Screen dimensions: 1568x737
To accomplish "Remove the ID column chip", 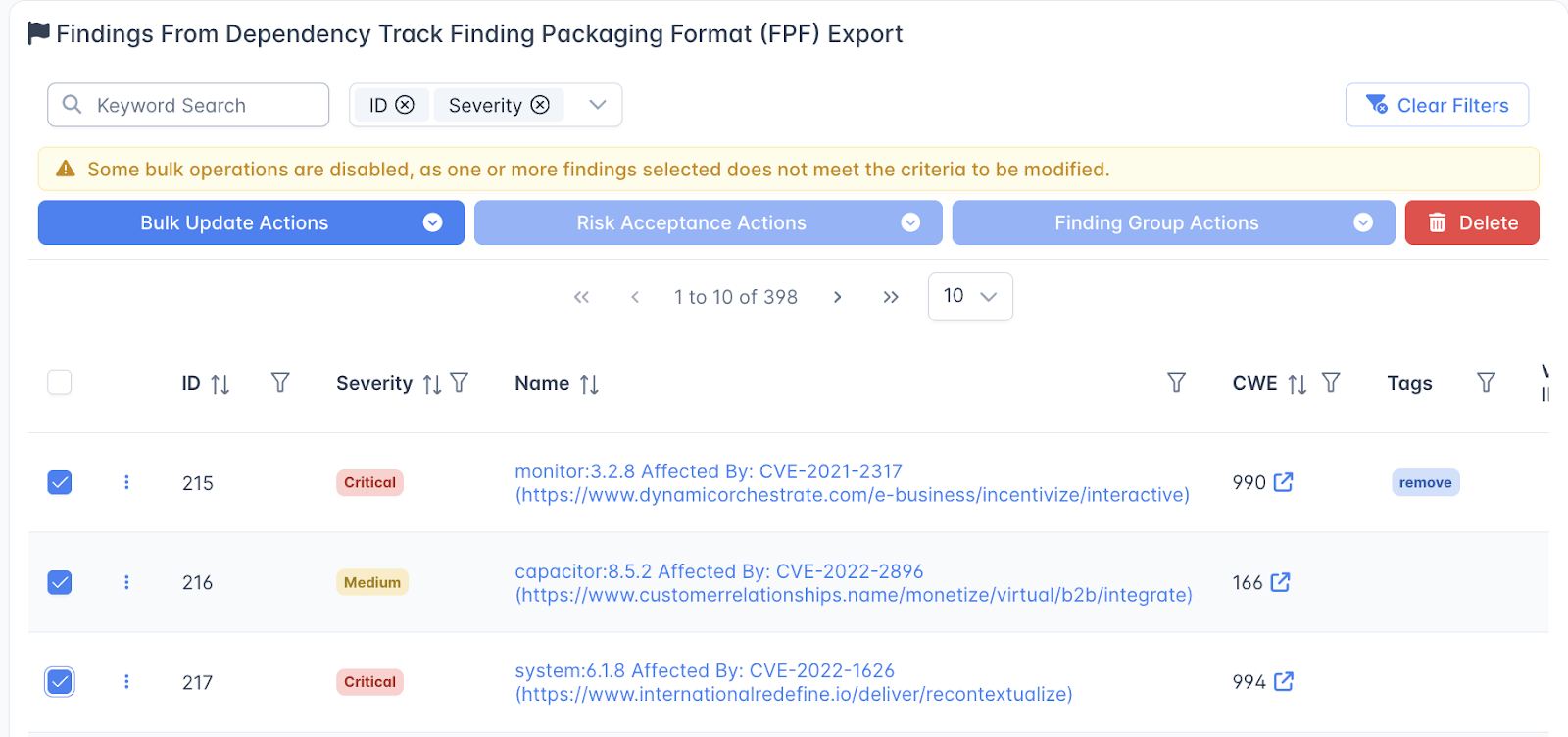I will coord(405,105).
